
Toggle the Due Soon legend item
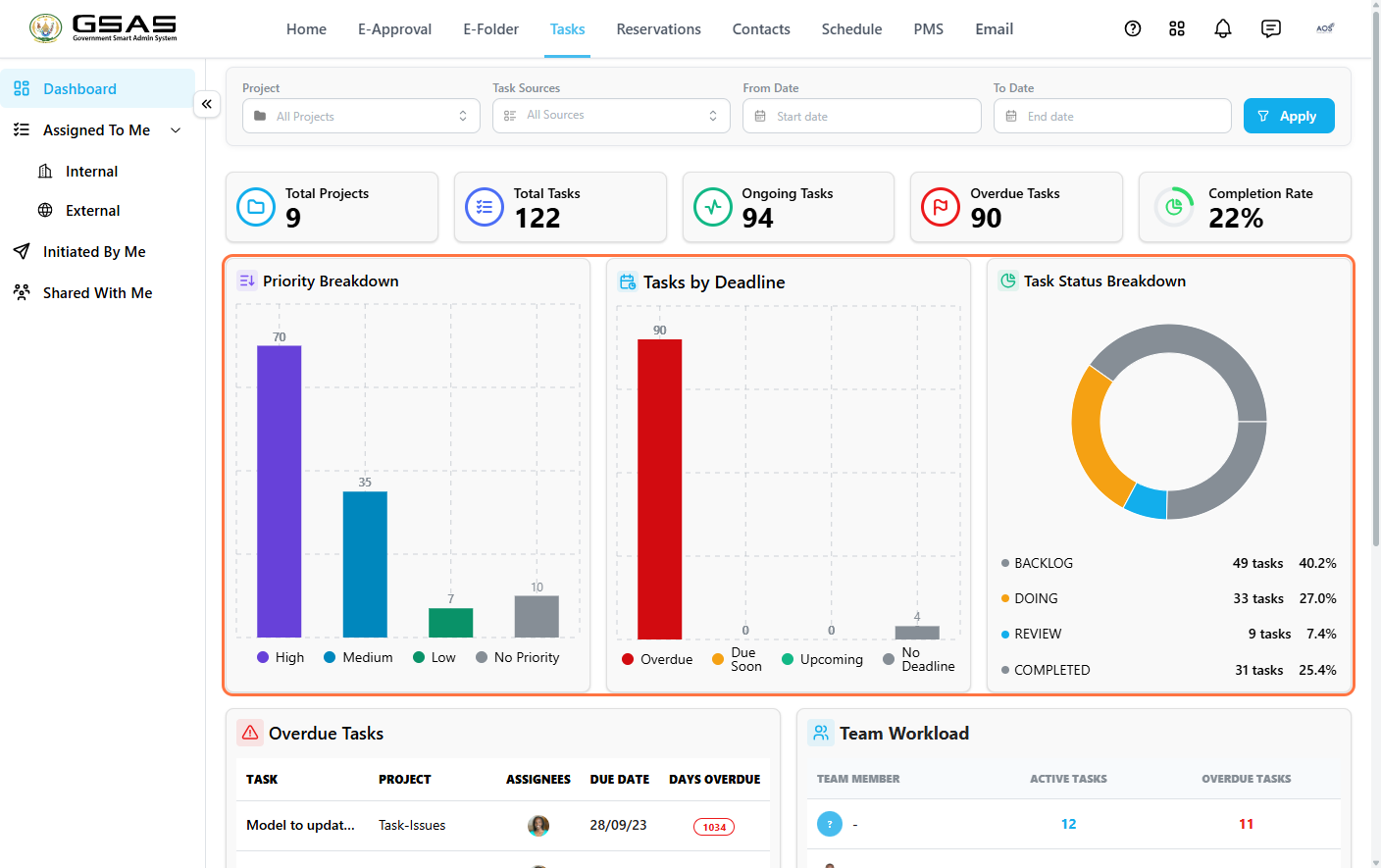pos(737,659)
